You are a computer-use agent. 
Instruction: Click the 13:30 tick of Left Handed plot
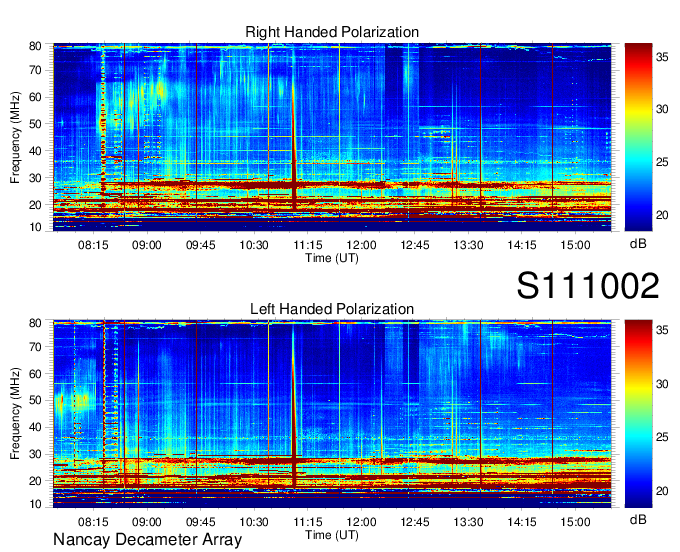(468, 522)
